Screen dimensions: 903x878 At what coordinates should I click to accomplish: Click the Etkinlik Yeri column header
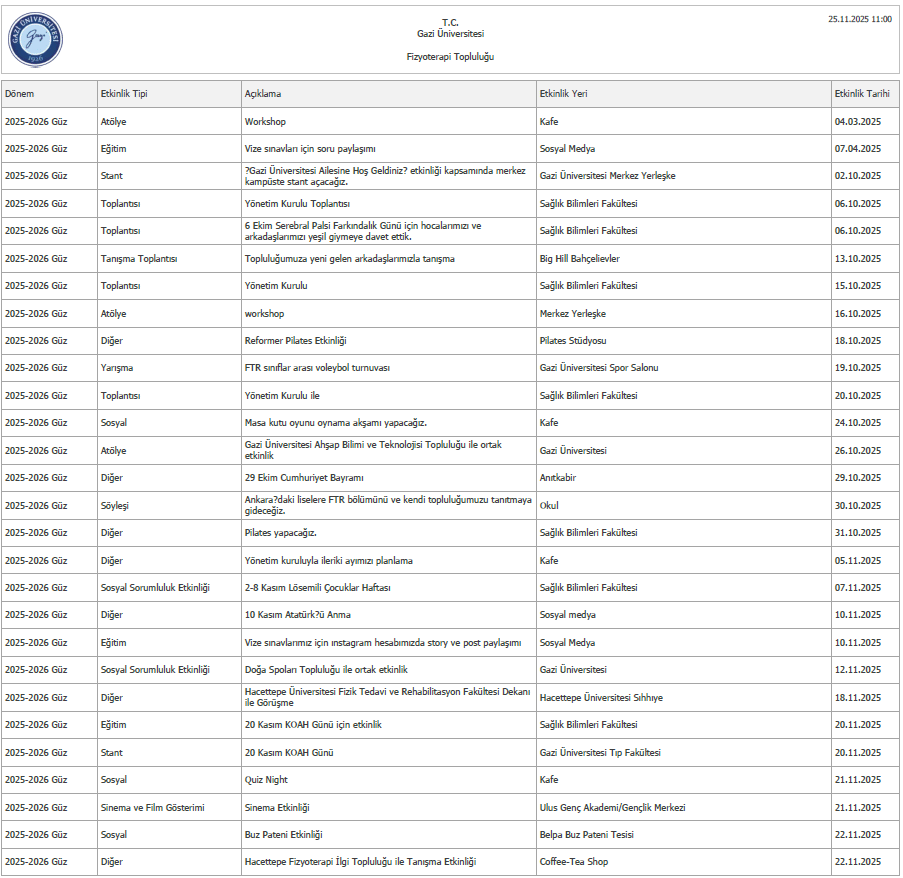point(563,94)
